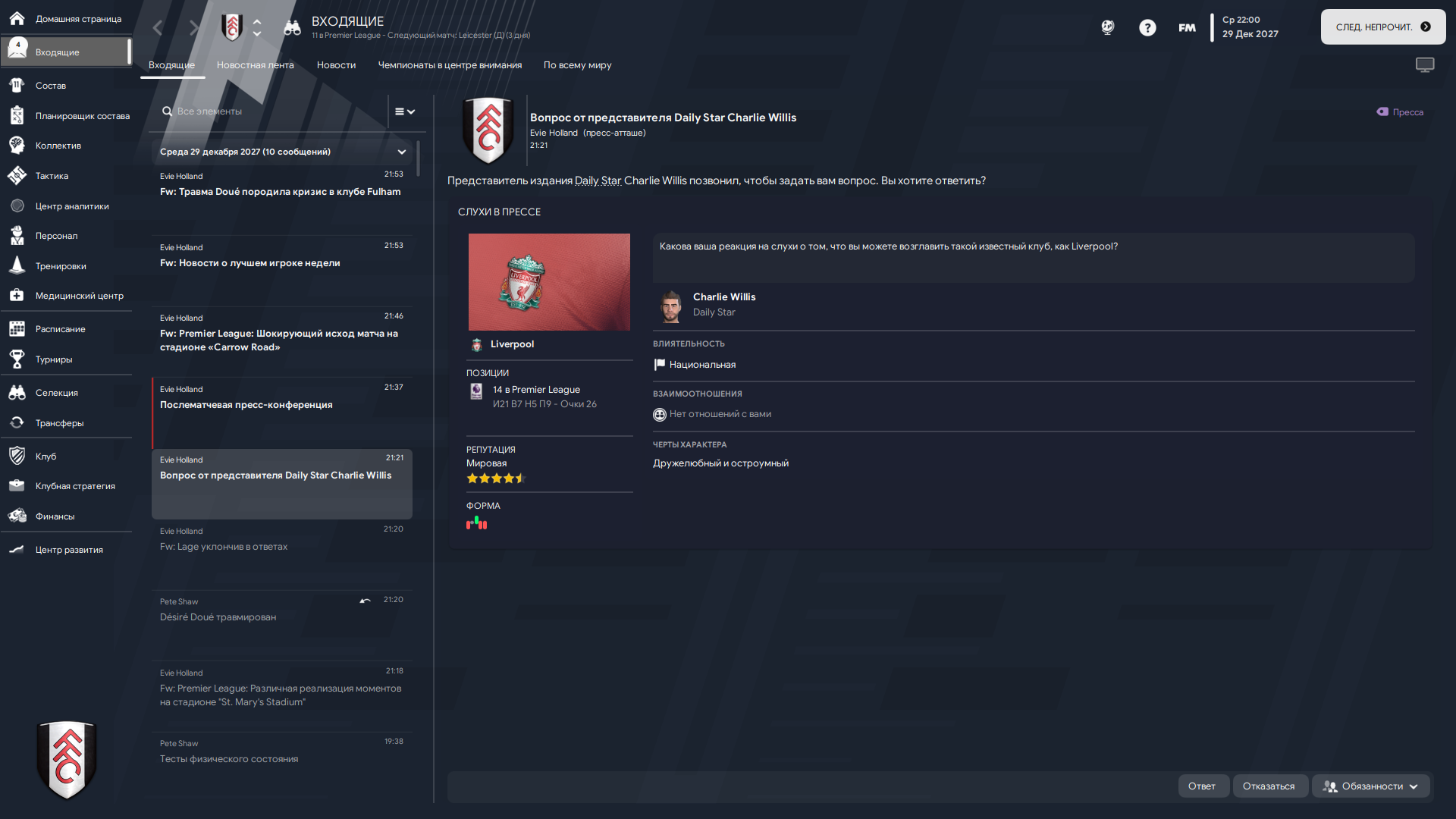Switch to the Новостная лента tab
1456x819 pixels.
(255, 65)
